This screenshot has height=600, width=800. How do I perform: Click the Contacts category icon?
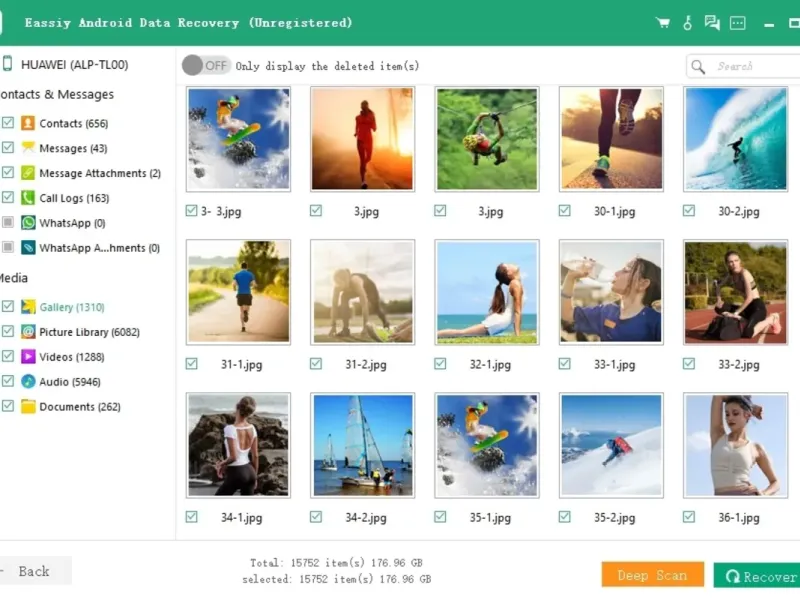28,123
